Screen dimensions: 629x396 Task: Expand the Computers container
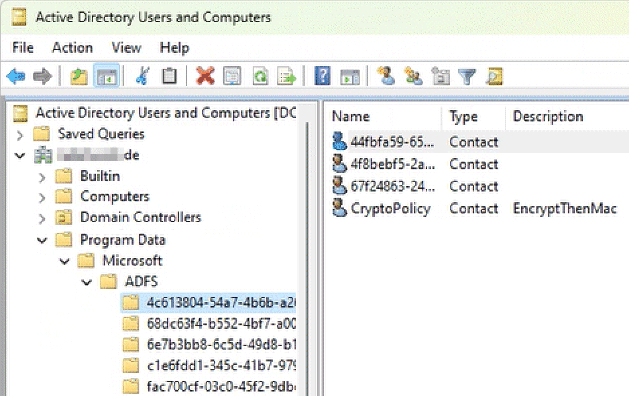click(x=42, y=197)
